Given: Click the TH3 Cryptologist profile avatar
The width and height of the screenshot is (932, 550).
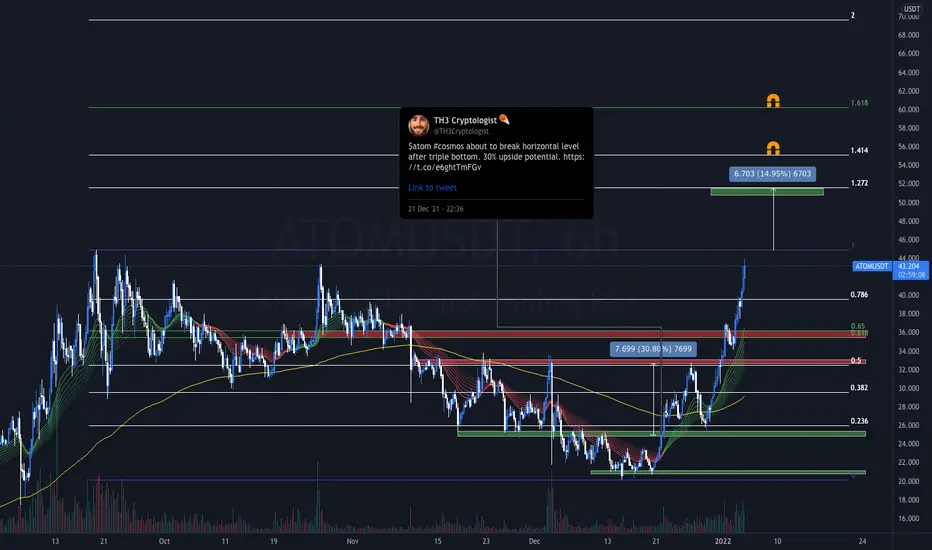Looking at the screenshot, I should click(418, 125).
